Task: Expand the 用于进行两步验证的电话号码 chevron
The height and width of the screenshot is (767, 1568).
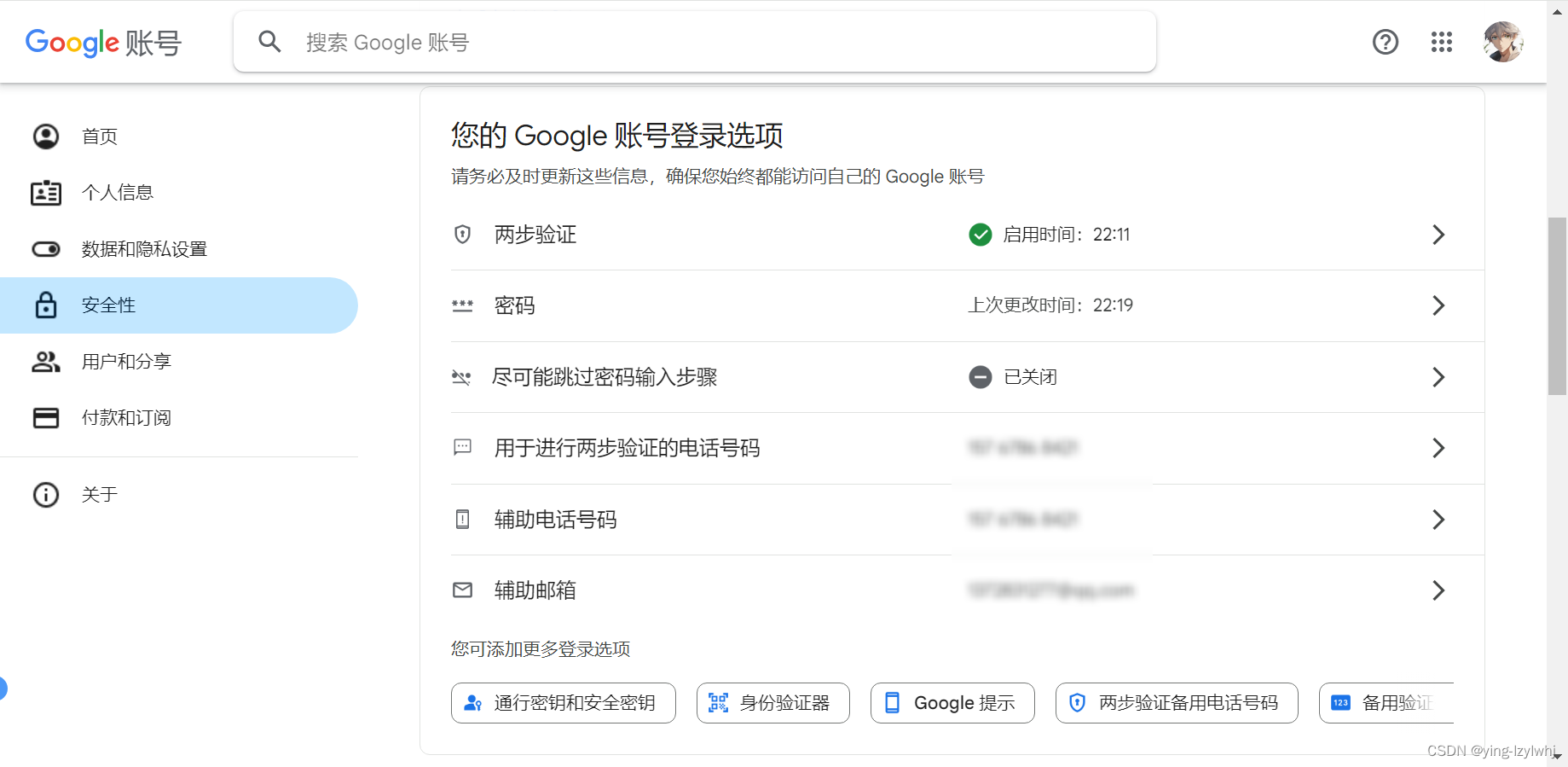Action: (x=1438, y=448)
